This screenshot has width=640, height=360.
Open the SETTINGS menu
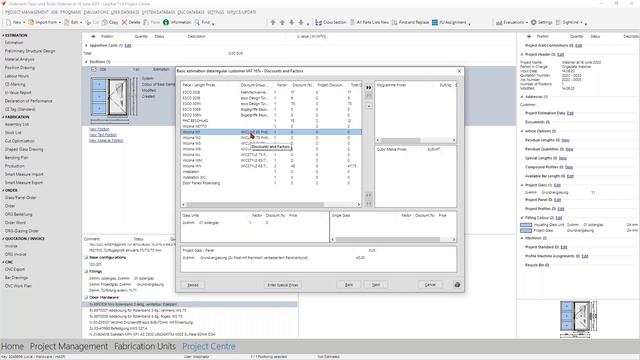coord(216,12)
